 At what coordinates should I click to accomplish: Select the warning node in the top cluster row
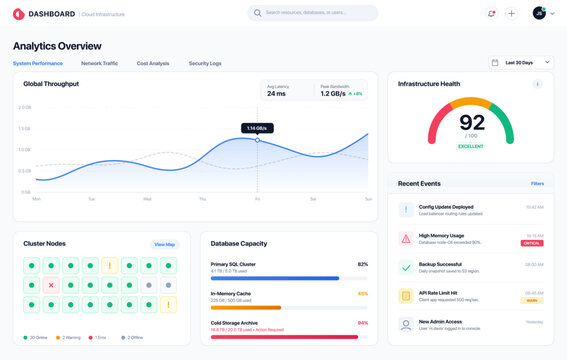pos(110,266)
